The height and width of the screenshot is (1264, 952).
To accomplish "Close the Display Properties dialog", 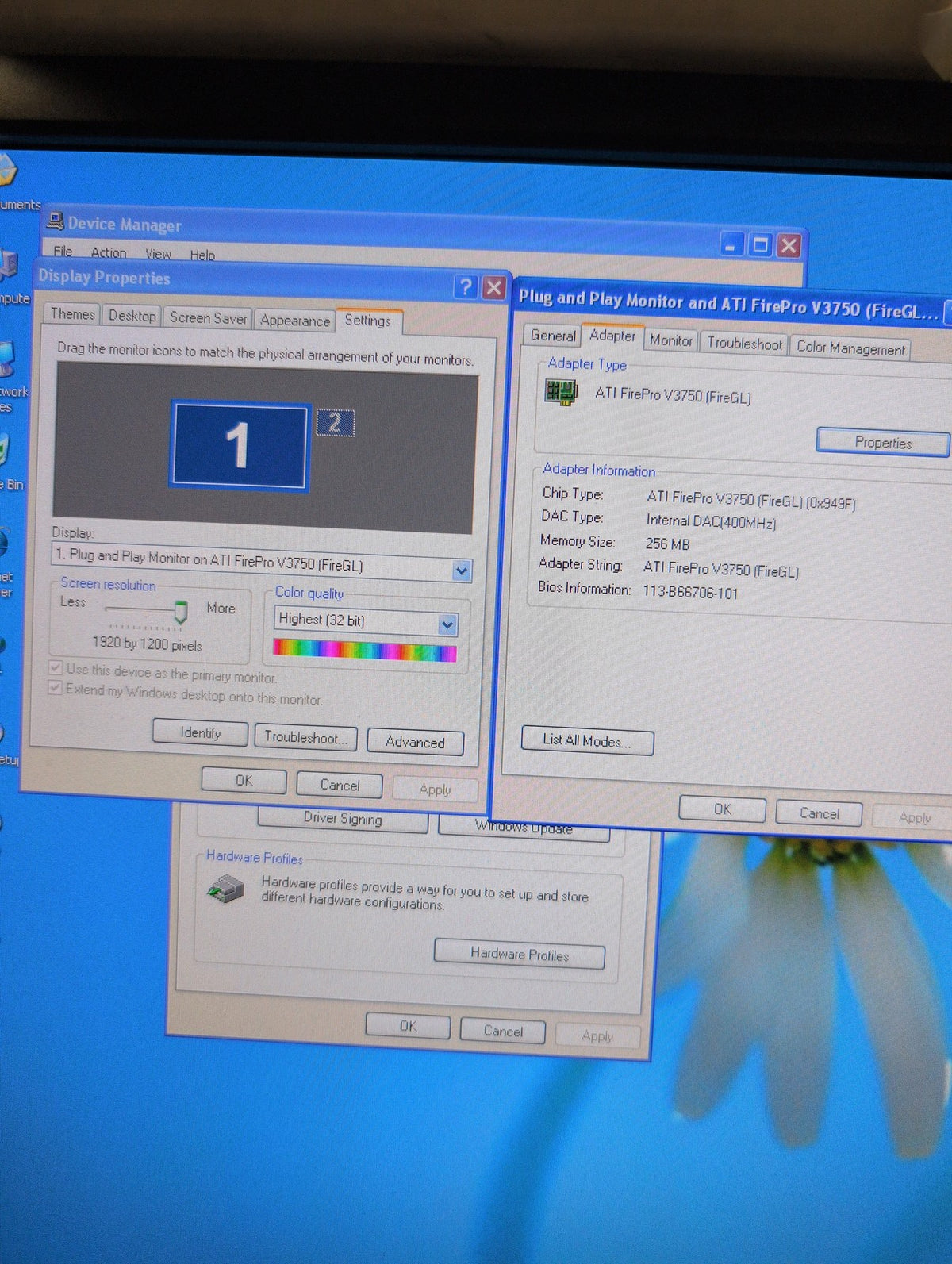I will [x=493, y=287].
